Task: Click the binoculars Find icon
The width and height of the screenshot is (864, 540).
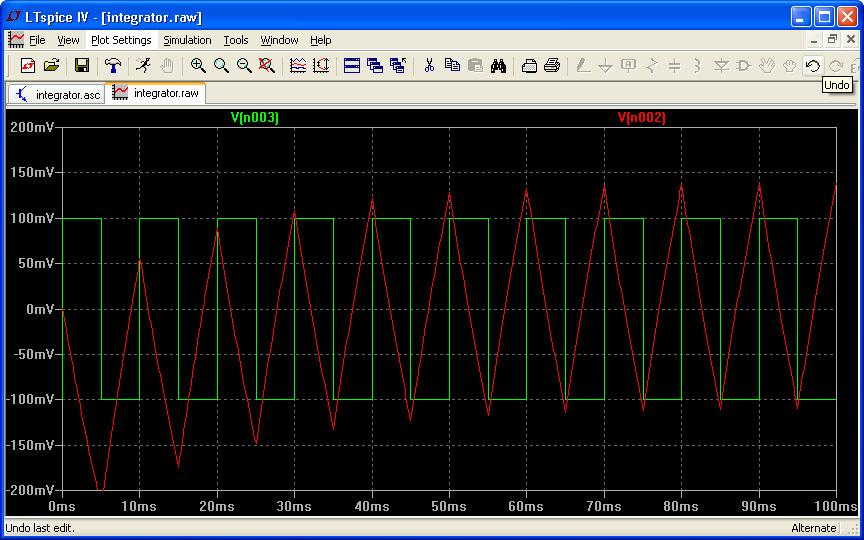Action: pos(498,66)
